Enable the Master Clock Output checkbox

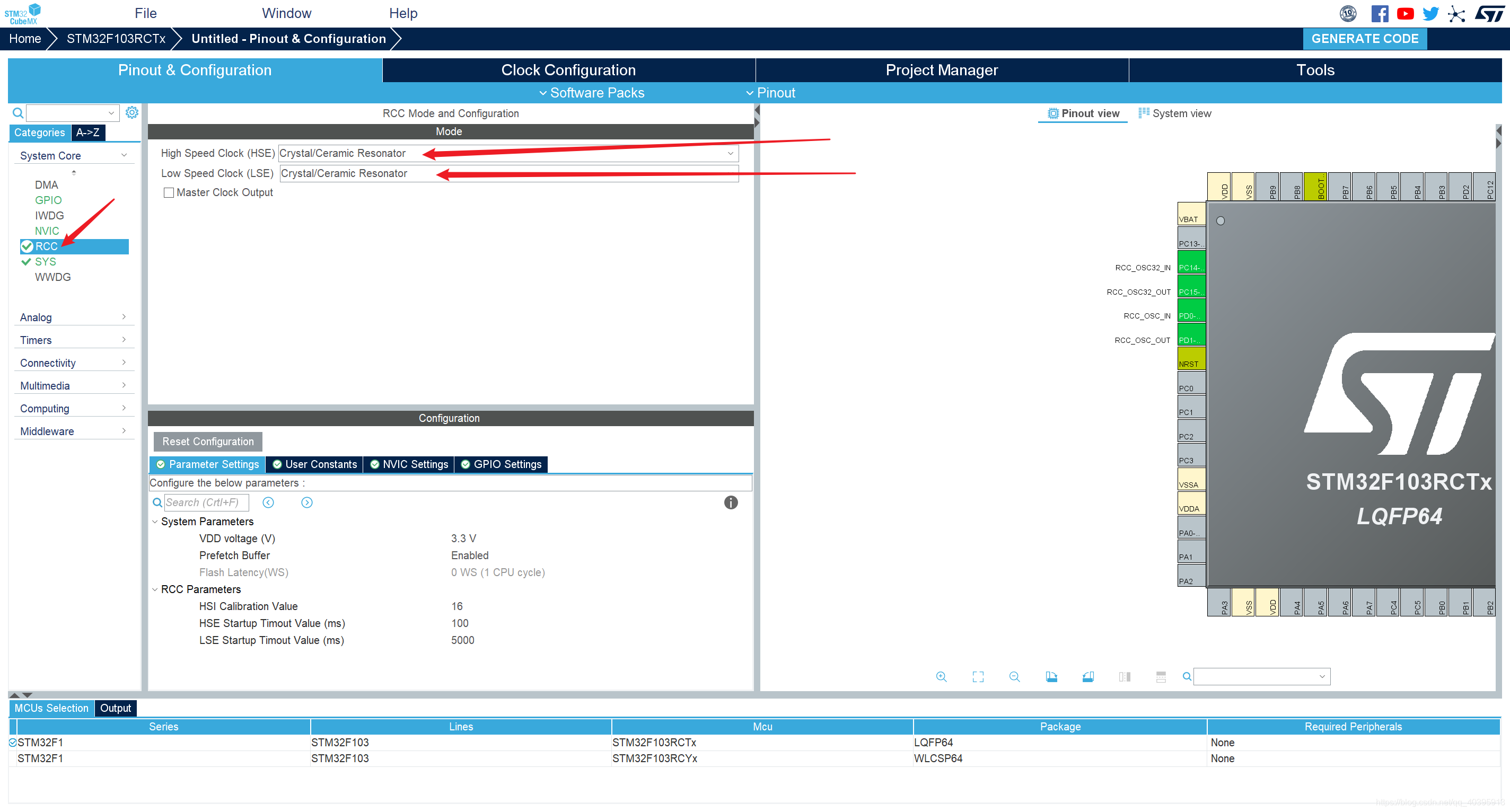169,193
